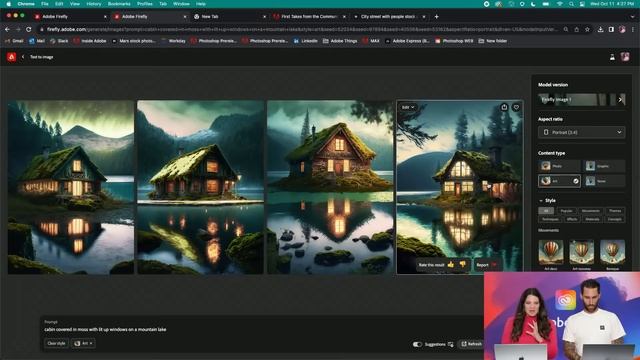640x360 pixels.
Task: Select the All style filter
Action: coord(546,211)
